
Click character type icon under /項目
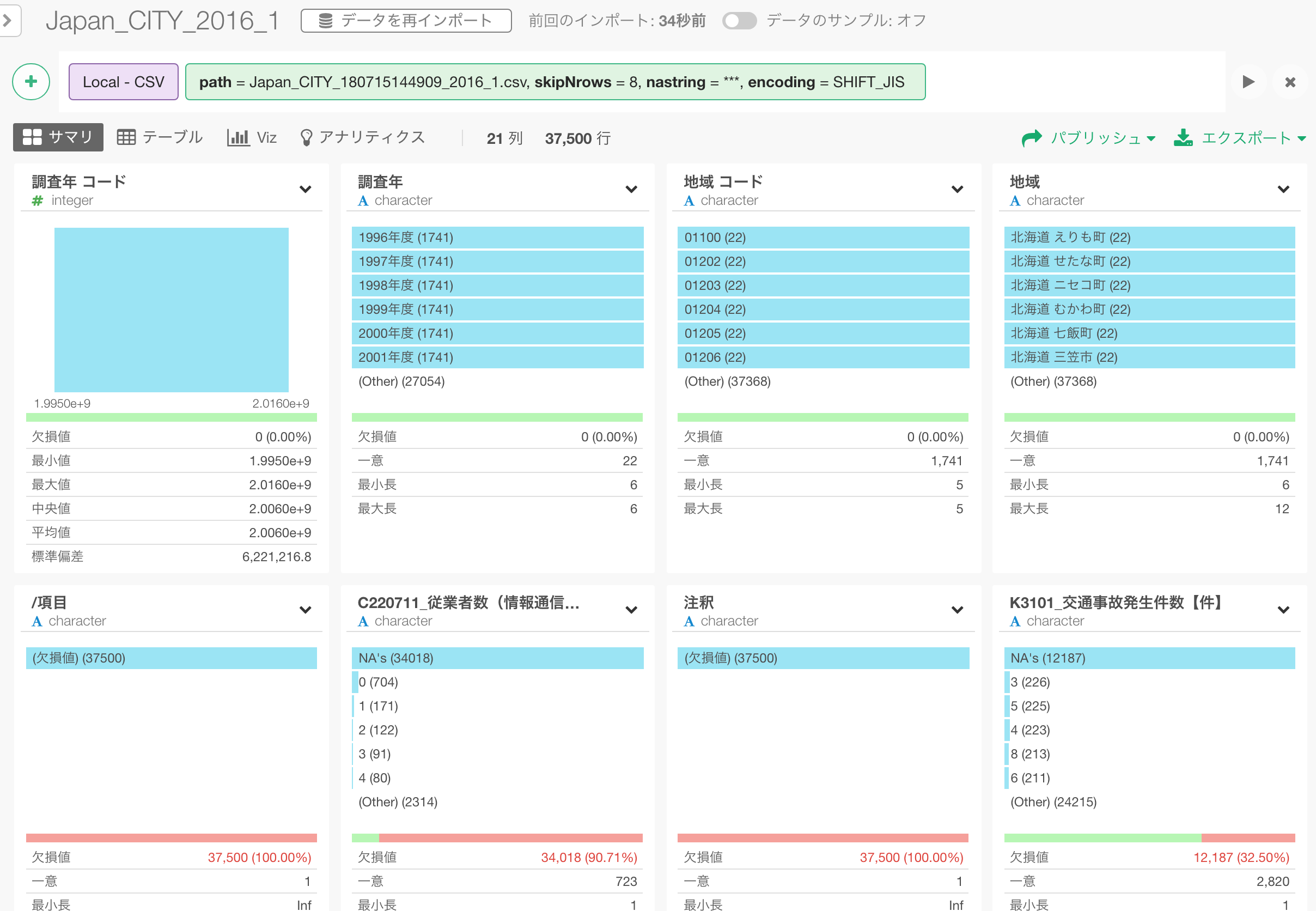37,621
